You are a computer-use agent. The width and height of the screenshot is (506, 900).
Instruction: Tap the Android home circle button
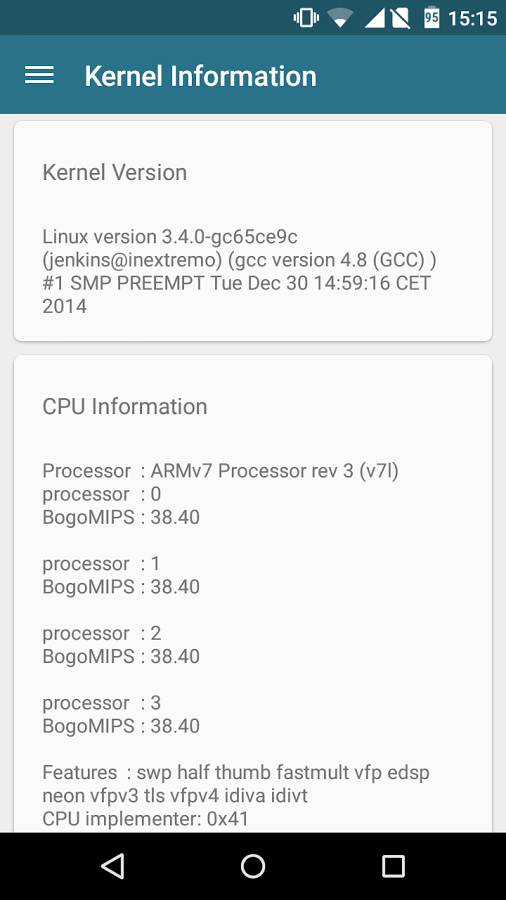(252, 866)
